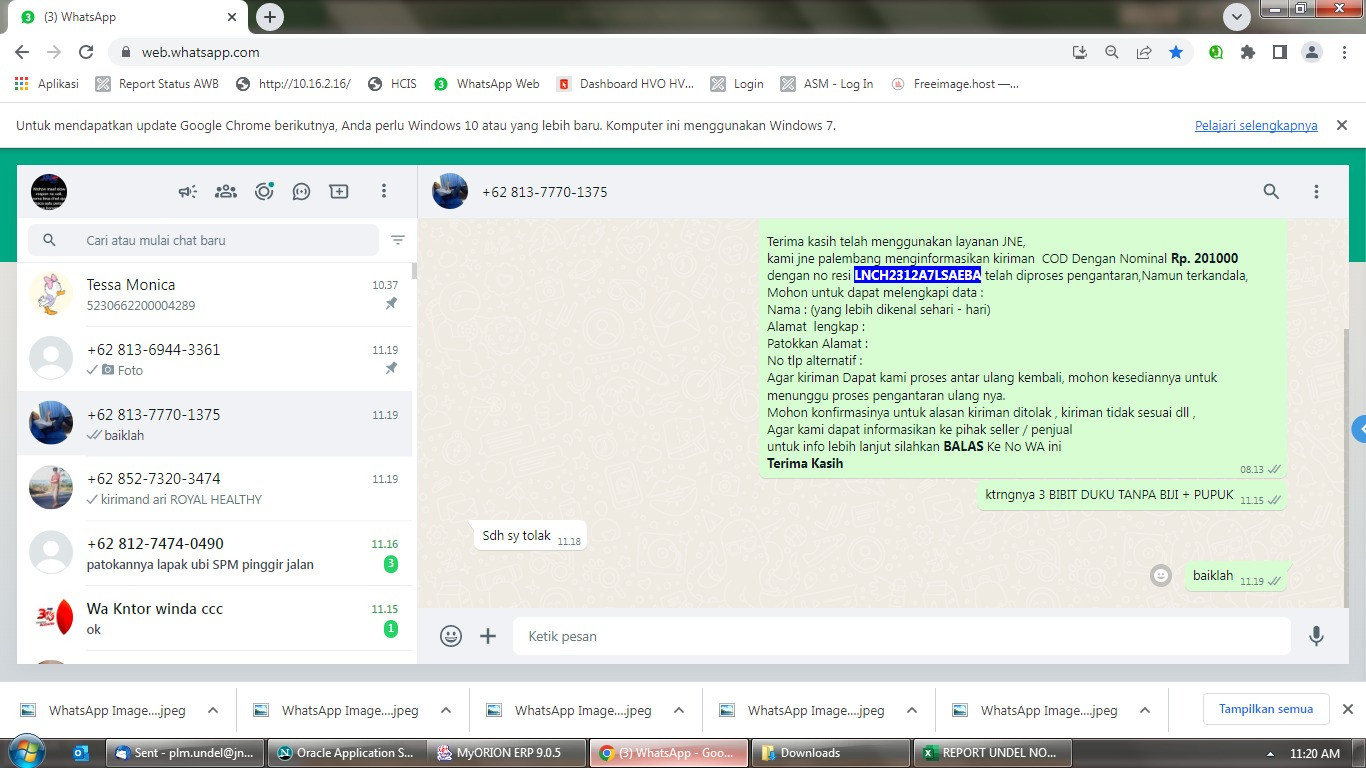Click the Ketik pesan message box
The width and height of the screenshot is (1366, 768).
902,636
